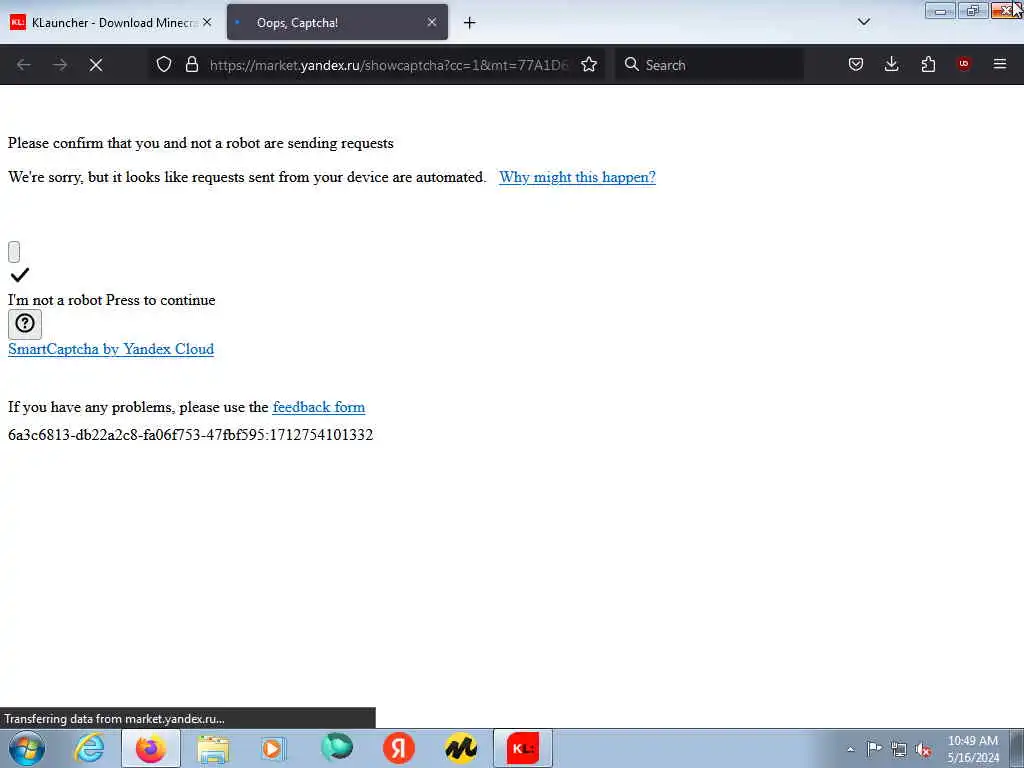Minimize the Firefox window

point(940,10)
